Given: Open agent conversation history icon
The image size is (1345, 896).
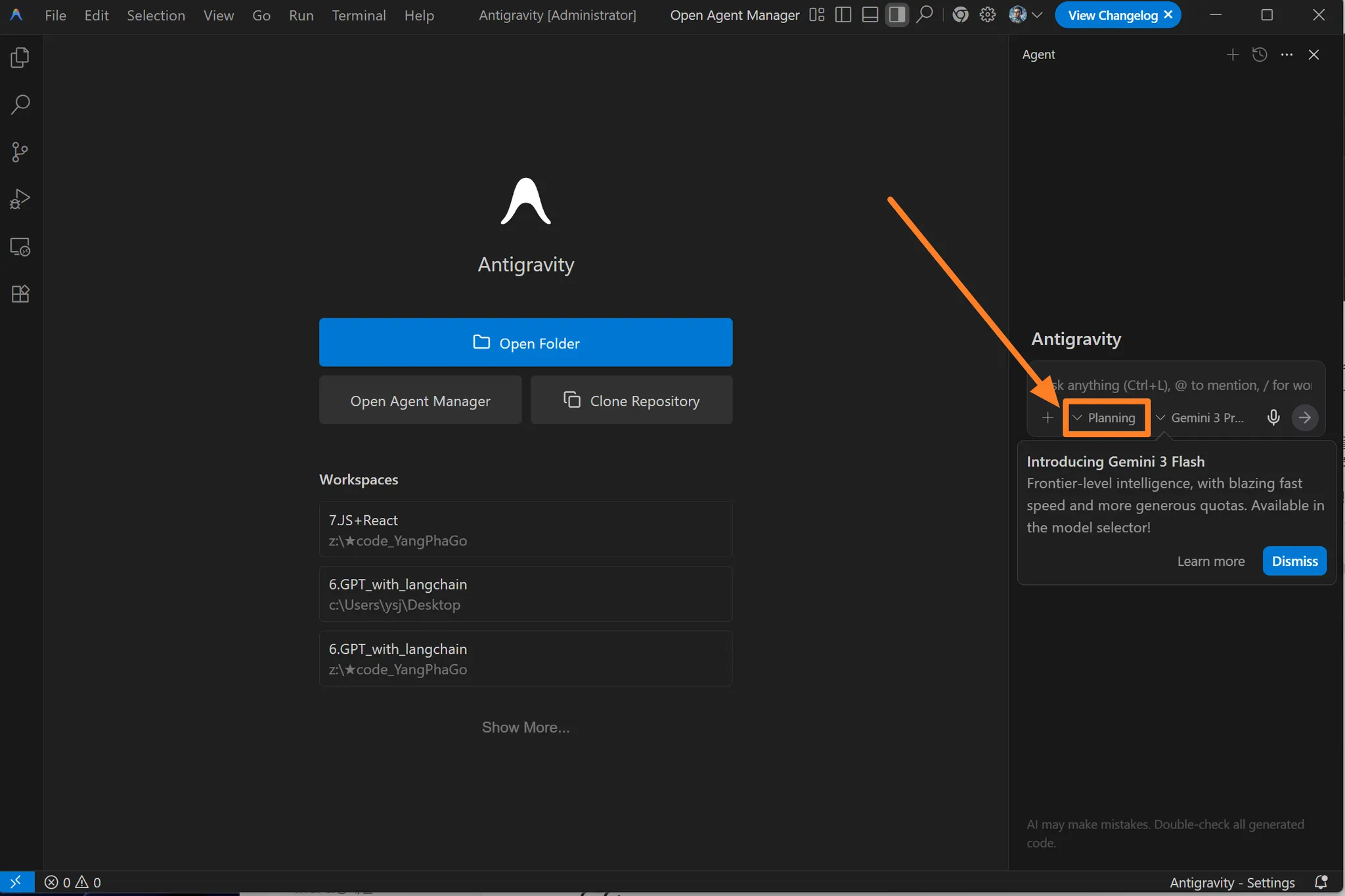Looking at the screenshot, I should point(1259,54).
